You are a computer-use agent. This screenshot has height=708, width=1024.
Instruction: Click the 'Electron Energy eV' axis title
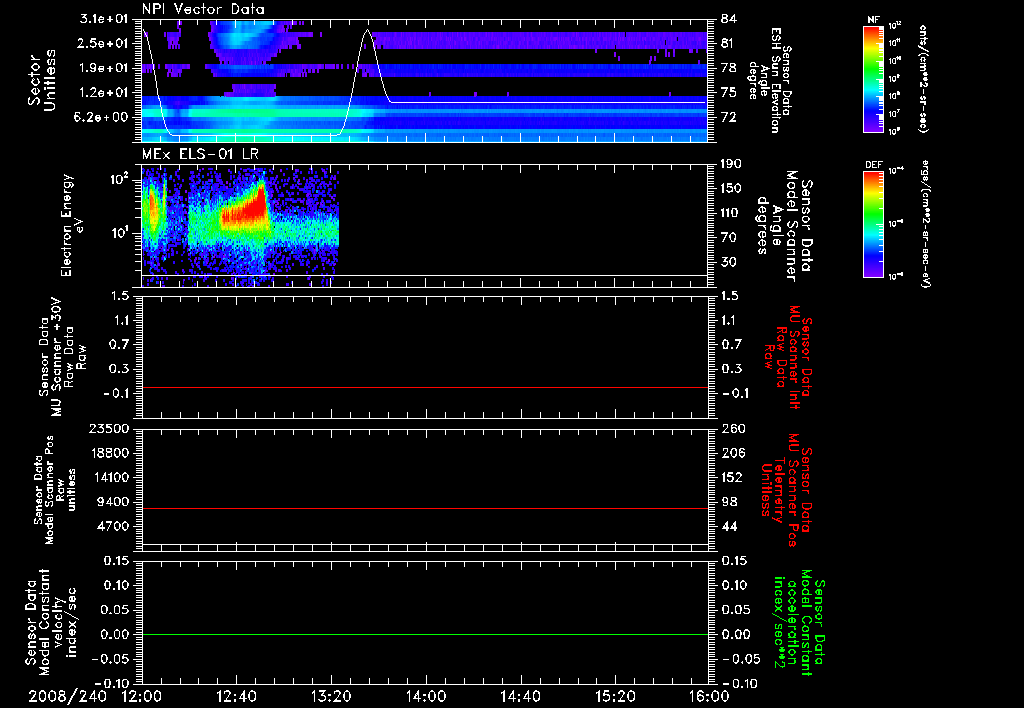[71, 225]
